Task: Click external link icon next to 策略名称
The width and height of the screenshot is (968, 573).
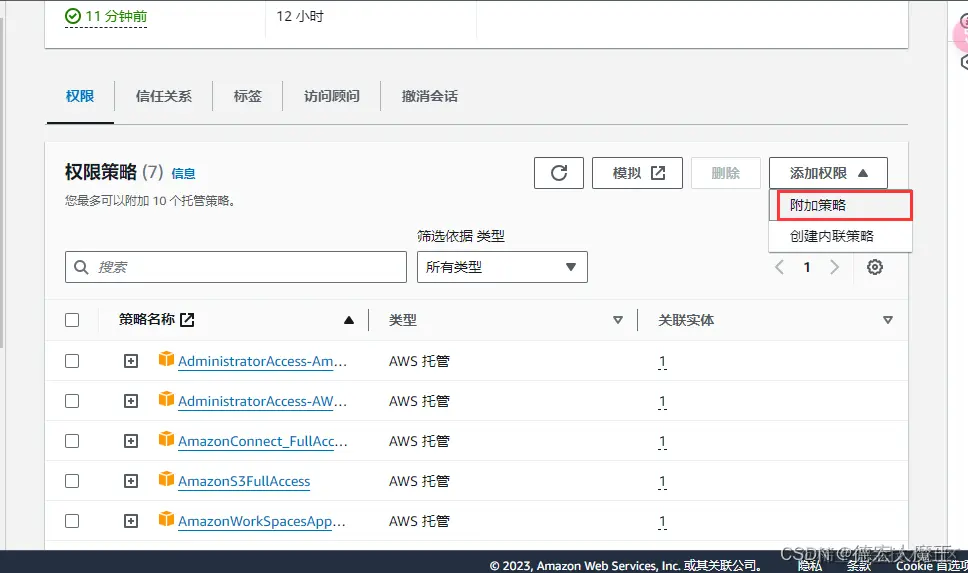Action: [187, 320]
